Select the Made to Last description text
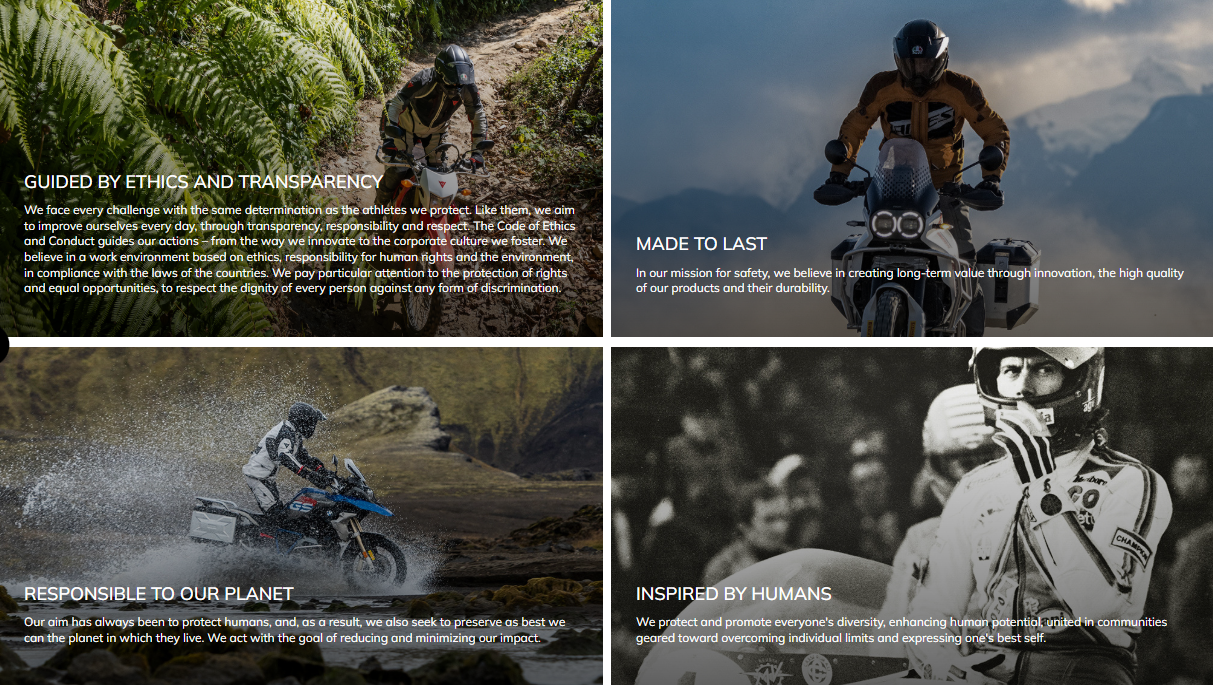 pos(910,280)
